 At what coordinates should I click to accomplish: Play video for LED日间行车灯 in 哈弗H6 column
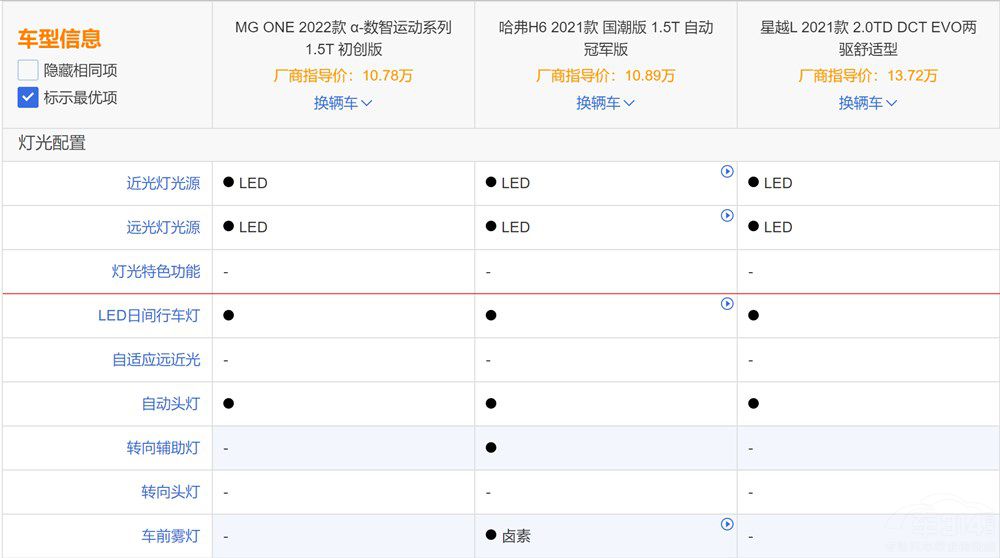point(727,304)
